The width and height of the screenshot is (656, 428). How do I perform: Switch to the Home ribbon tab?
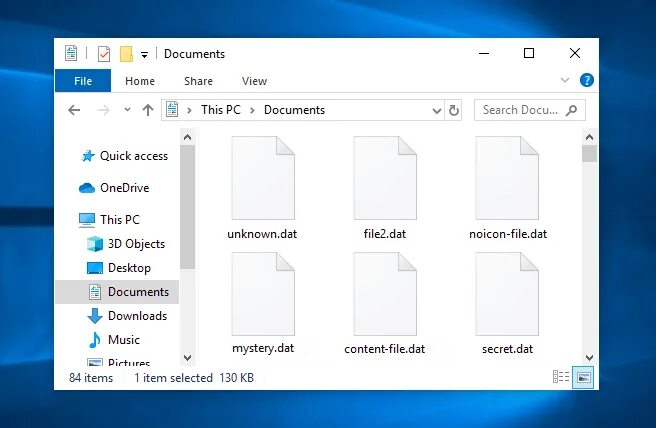[x=140, y=81]
